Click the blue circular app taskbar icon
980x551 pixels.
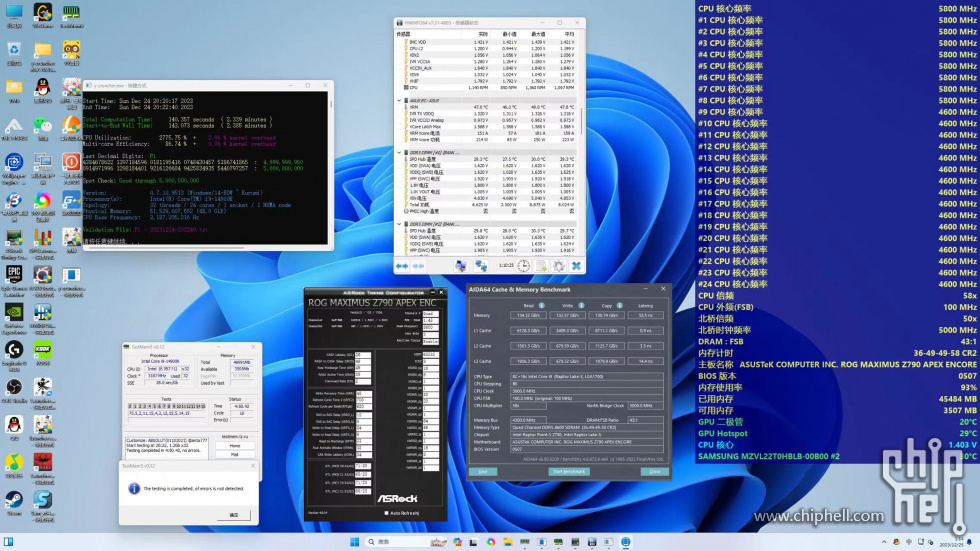pyautogui.click(x=626, y=542)
